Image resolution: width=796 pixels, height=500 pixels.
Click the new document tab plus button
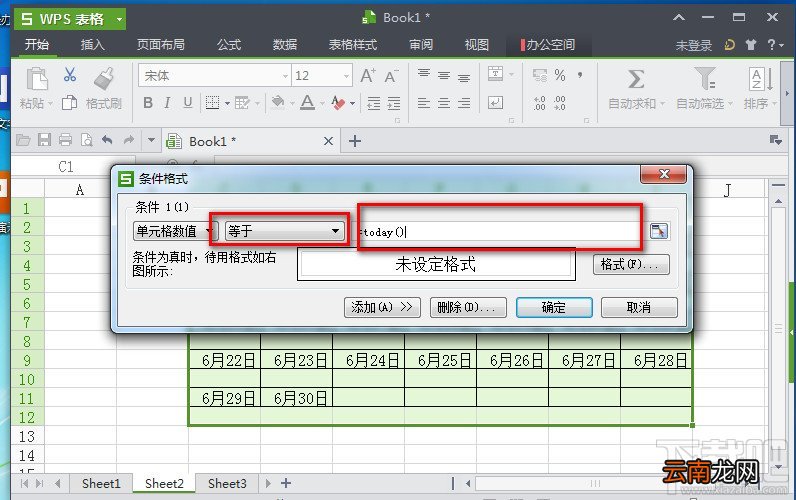355,141
